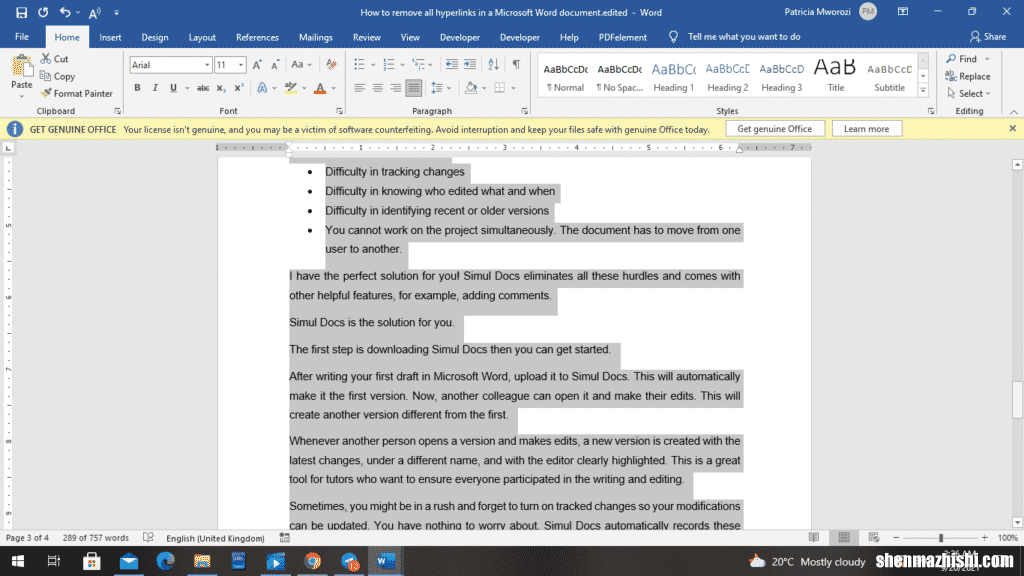Copy the selected text
The height and width of the screenshot is (576, 1024).
click(57, 76)
